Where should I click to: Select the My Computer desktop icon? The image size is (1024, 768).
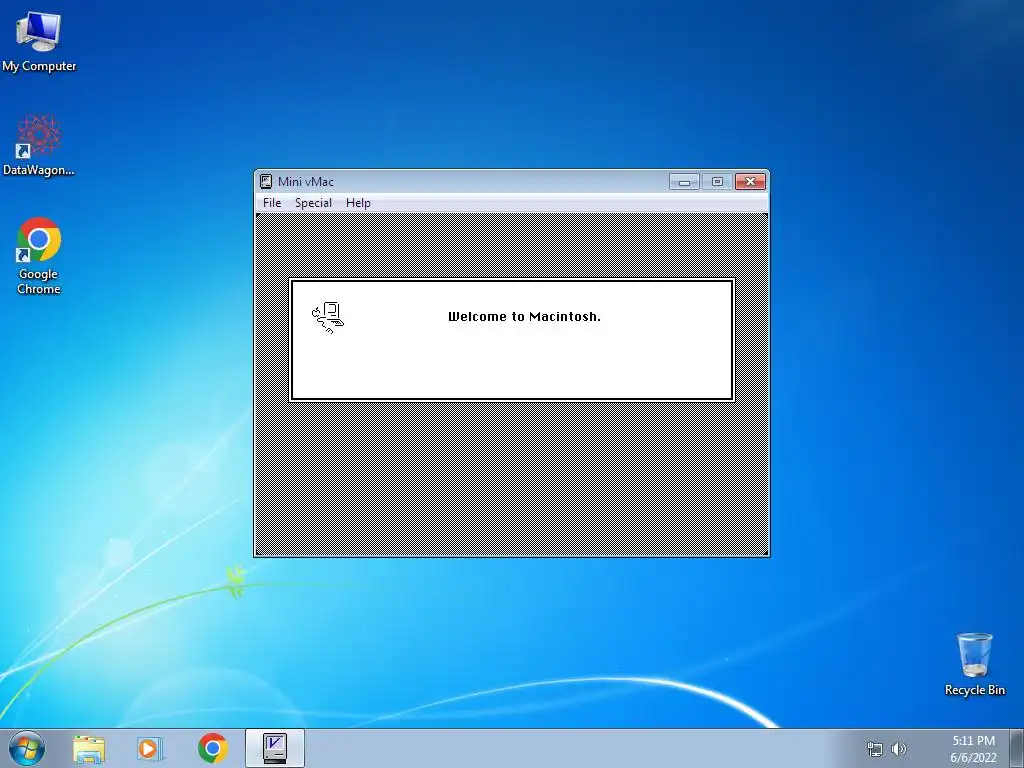pyautogui.click(x=39, y=42)
